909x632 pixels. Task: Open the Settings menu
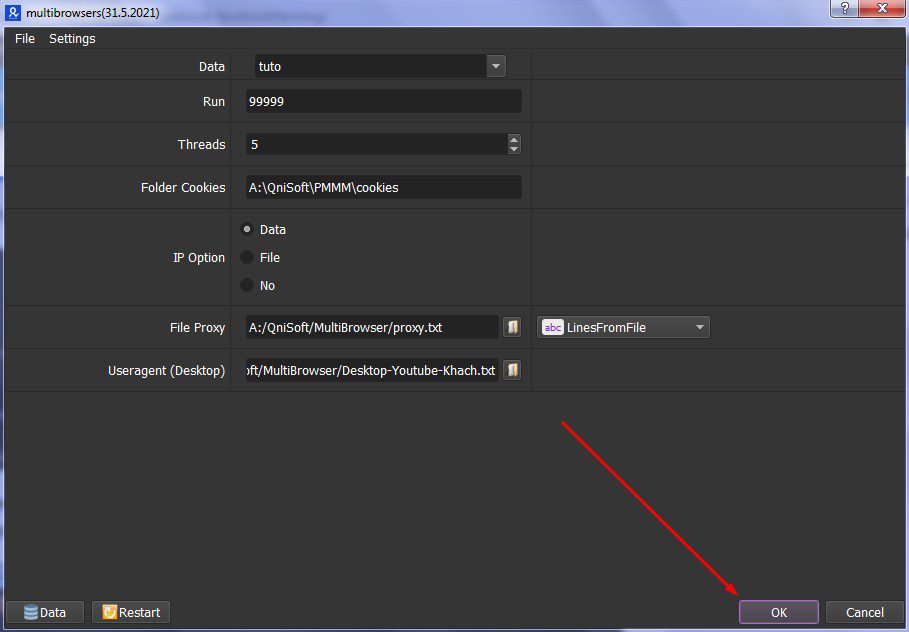pos(72,38)
